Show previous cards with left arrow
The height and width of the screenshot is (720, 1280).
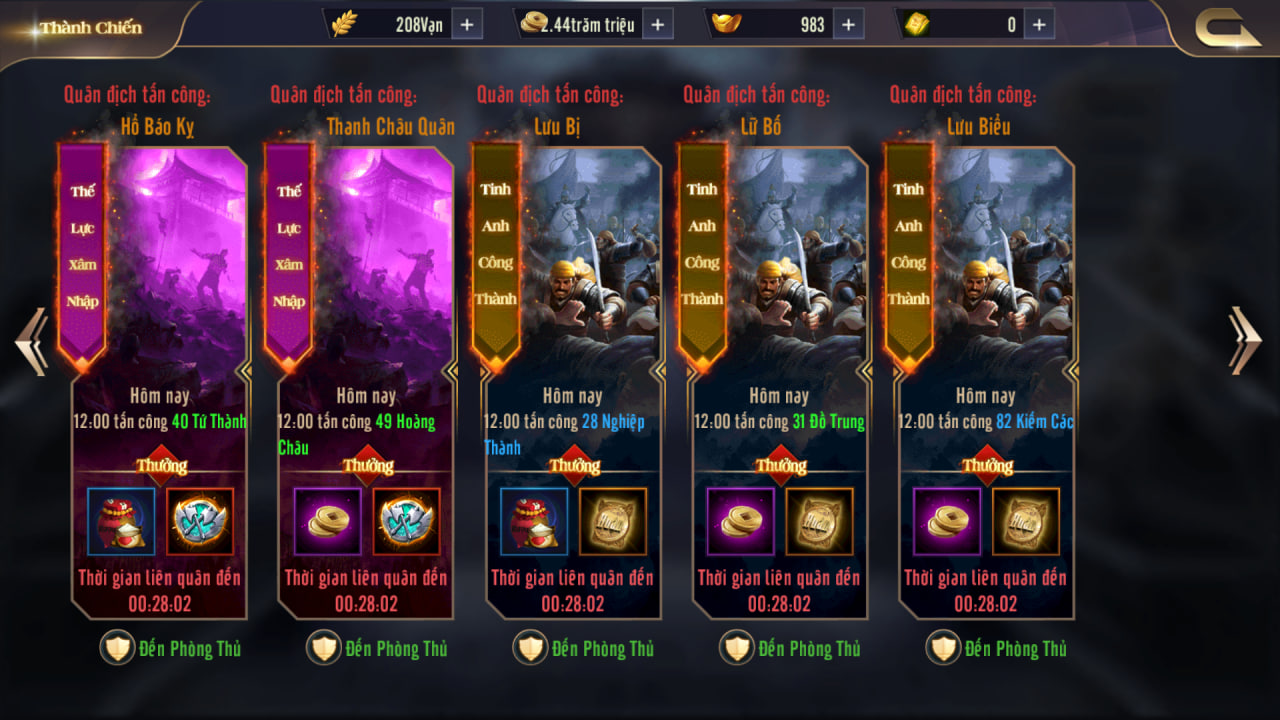click(31, 341)
